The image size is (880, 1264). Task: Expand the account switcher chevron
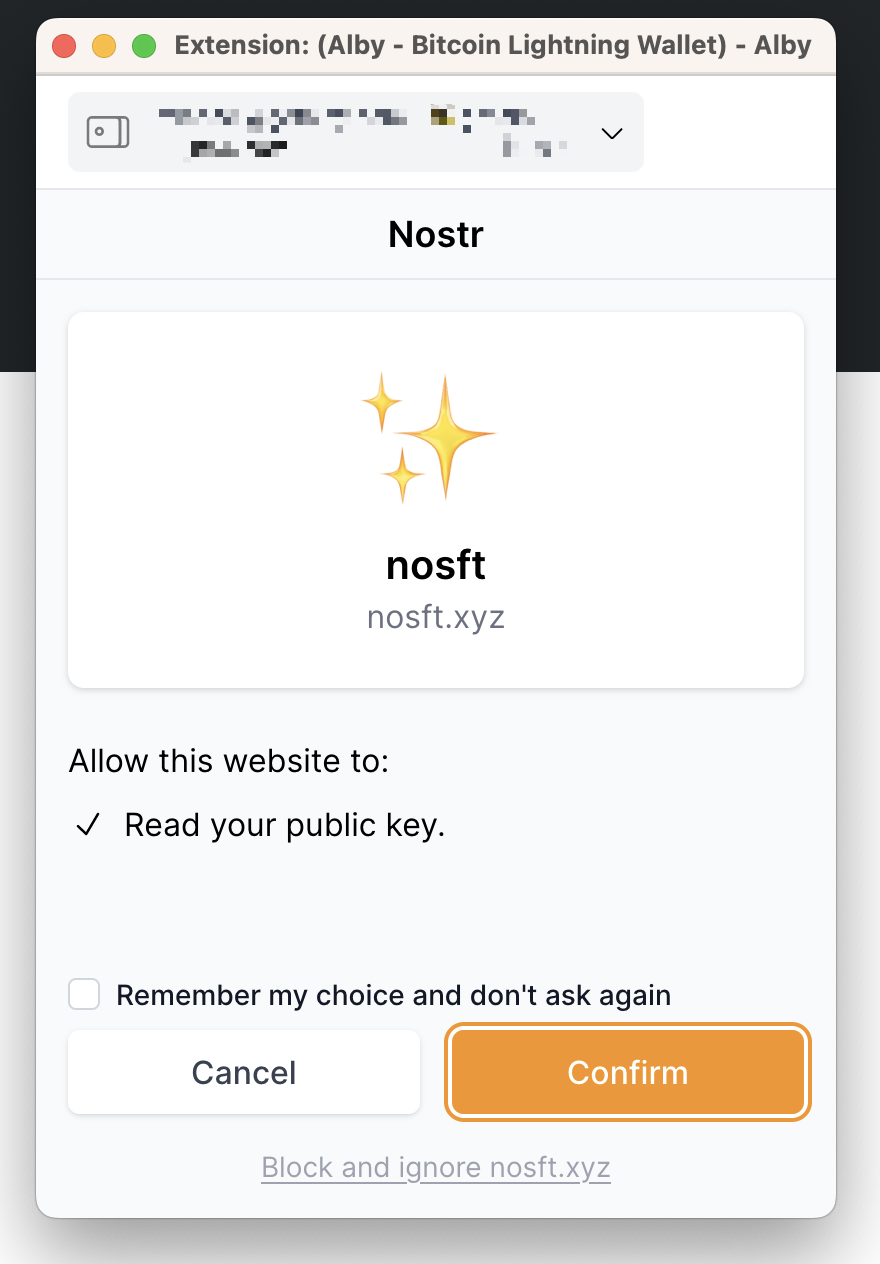coord(612,133)
